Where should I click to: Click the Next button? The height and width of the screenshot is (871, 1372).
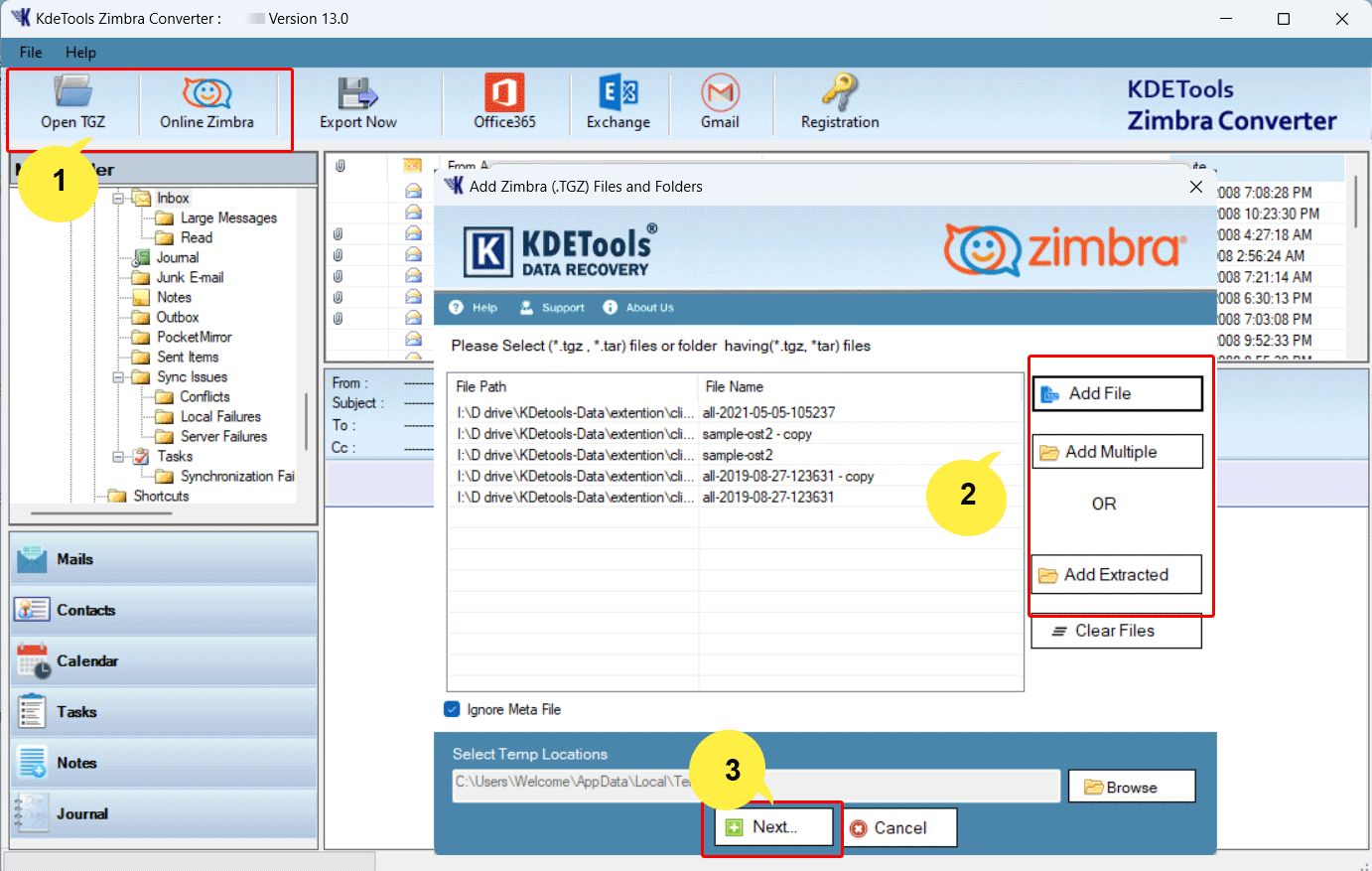click(774, 826)
